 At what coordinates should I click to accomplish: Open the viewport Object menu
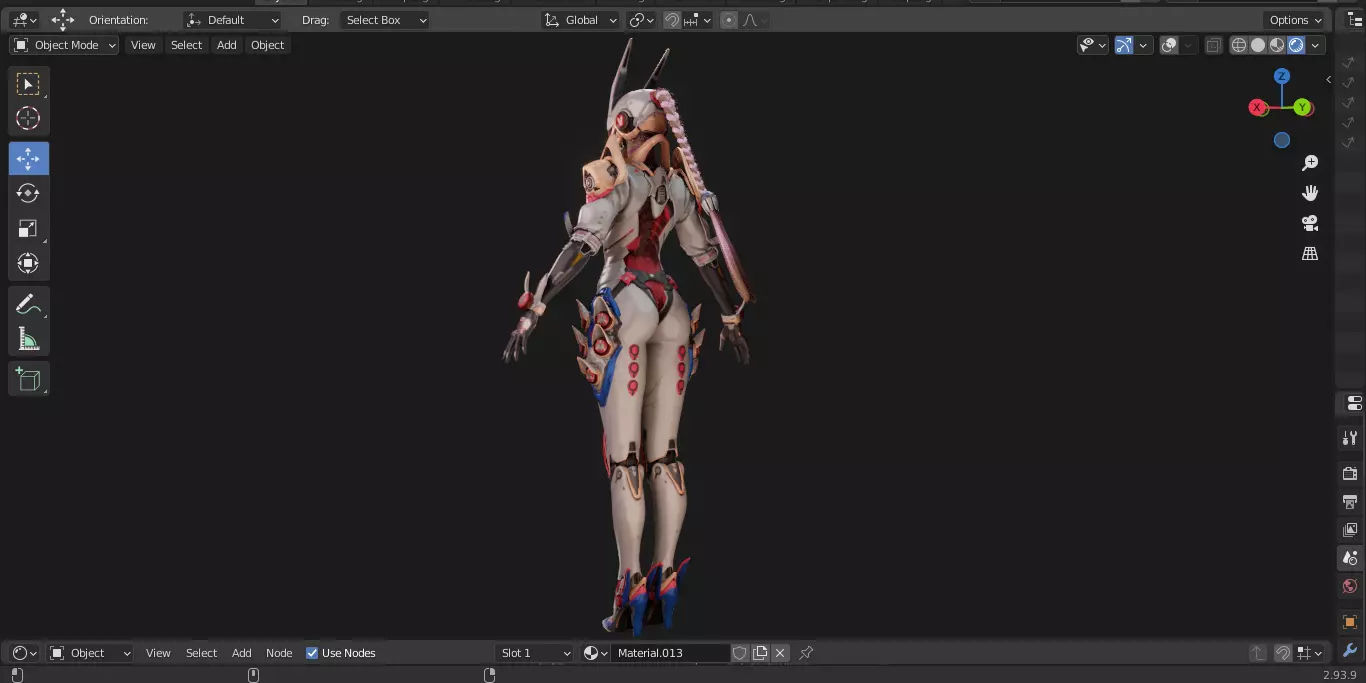click(x=267, y=45)
